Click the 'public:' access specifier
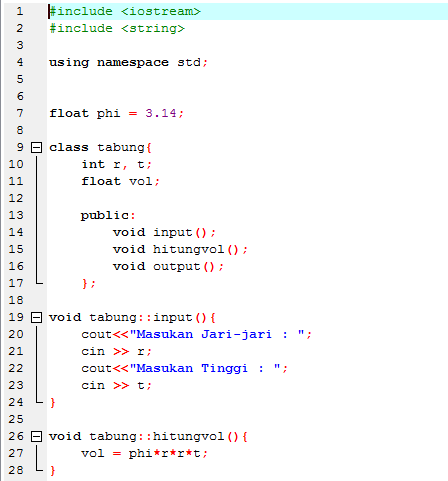 pos(108,216)
